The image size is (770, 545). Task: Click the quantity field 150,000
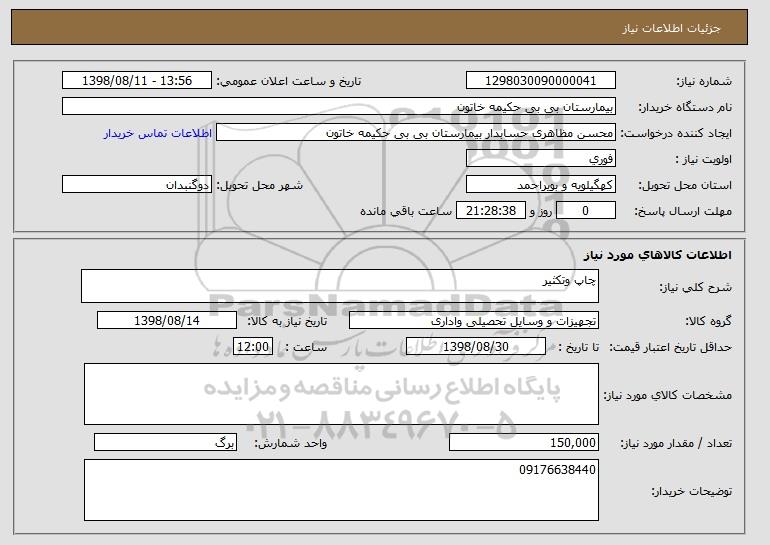point(524,442)
